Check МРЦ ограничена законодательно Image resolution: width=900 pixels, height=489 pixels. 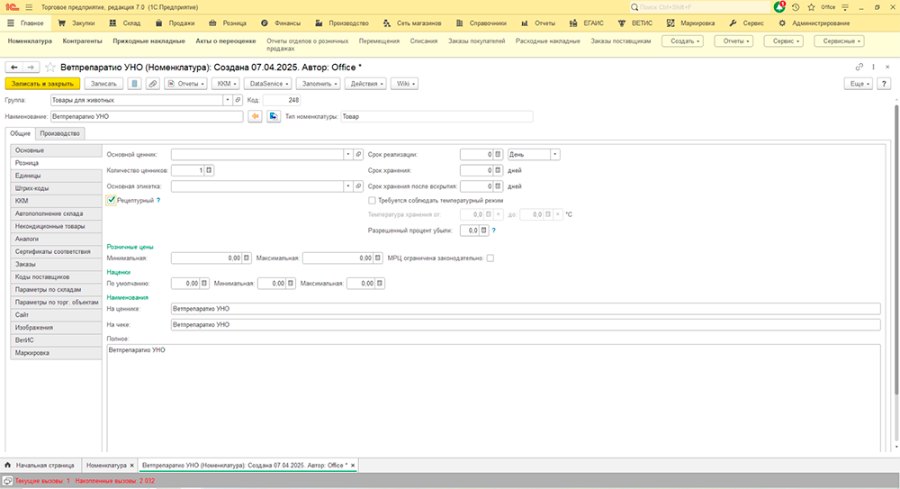490,258
